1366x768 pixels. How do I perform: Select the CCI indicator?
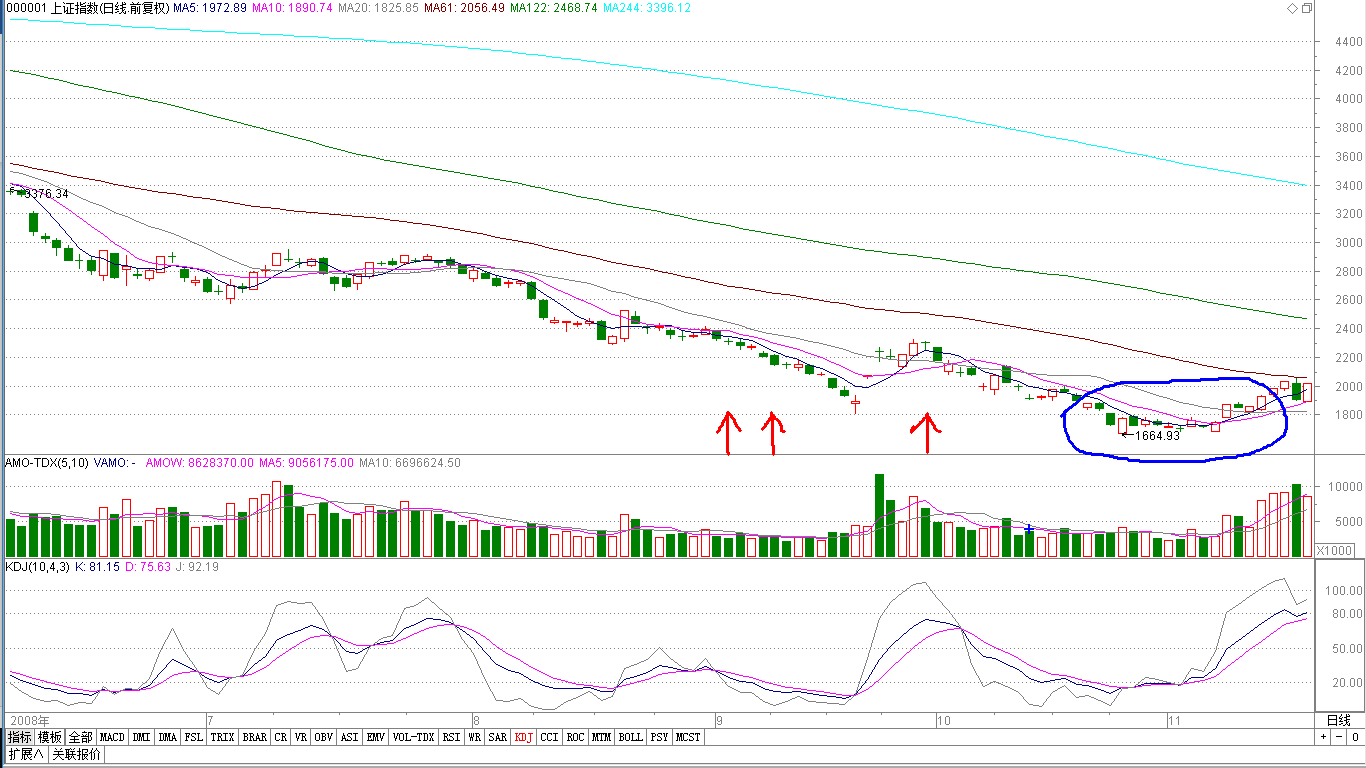tap(549, 737)
